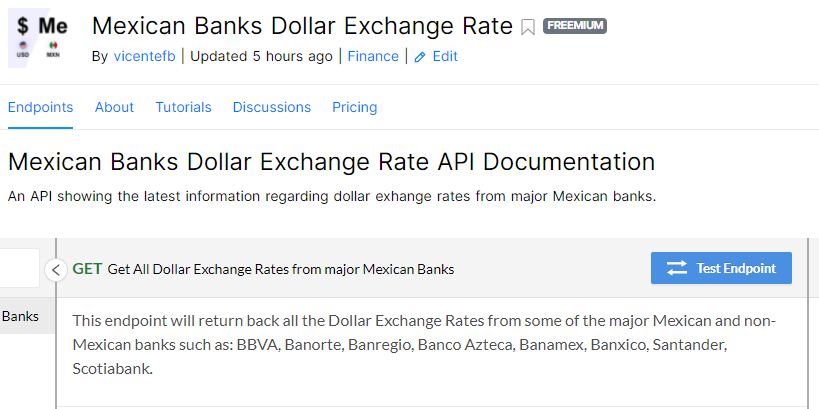This screenshot has width=819, height=409.
Task: Select the Banks endpoint in the sidebar
Action: [20, 316]
